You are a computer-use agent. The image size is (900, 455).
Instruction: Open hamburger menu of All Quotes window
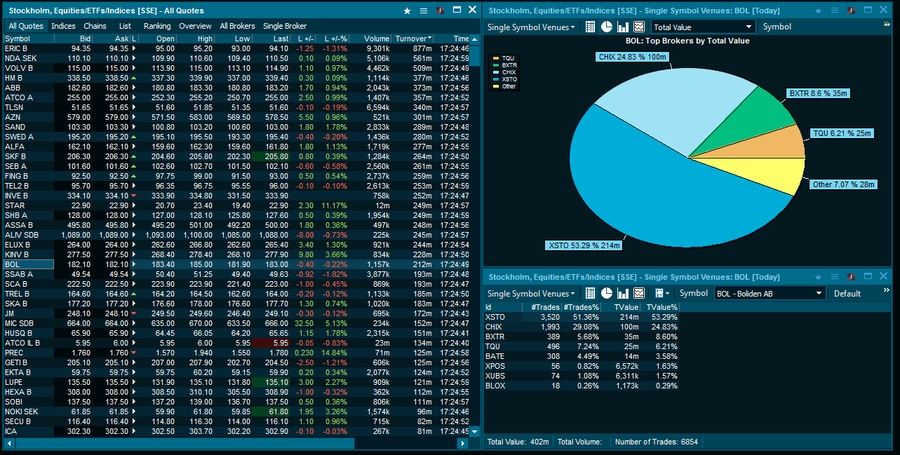[x=424, y=9]
